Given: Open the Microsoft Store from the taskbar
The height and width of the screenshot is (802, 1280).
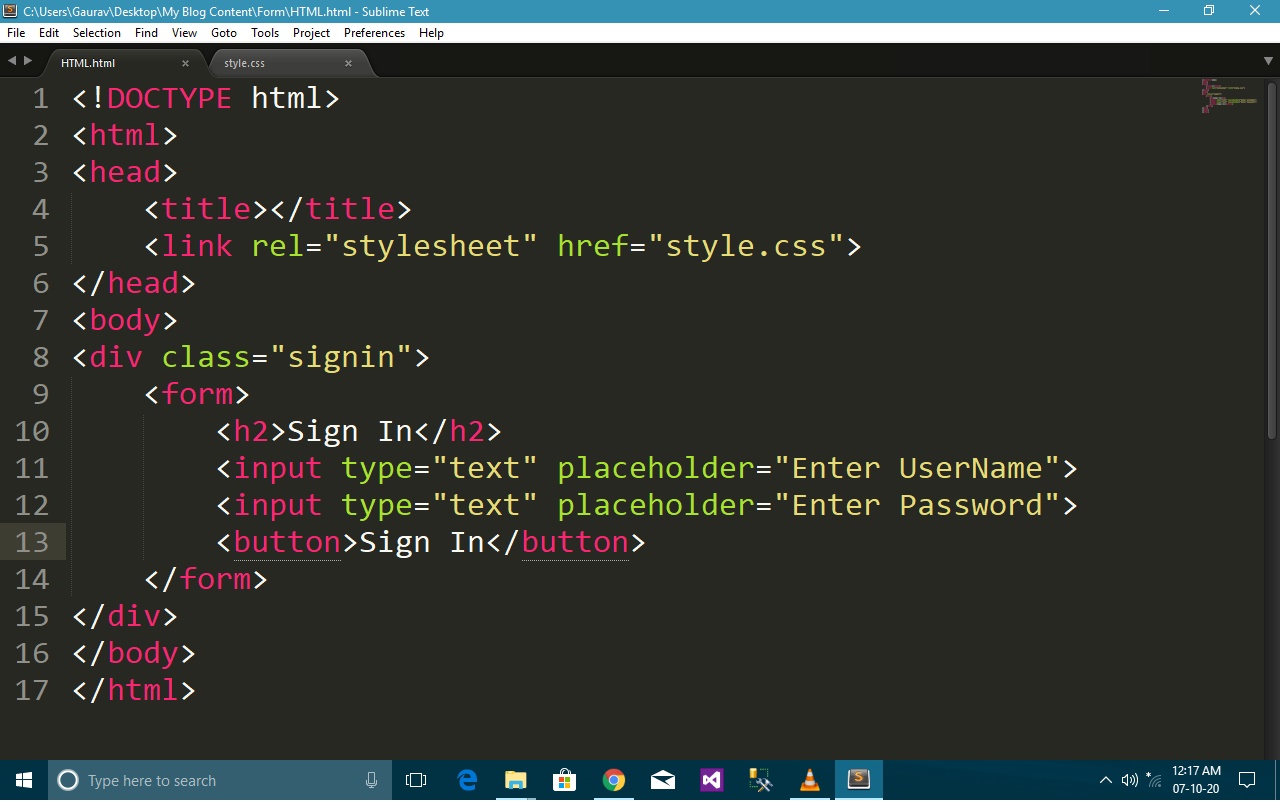Looking at the screenshot, I should coord(564,780).
